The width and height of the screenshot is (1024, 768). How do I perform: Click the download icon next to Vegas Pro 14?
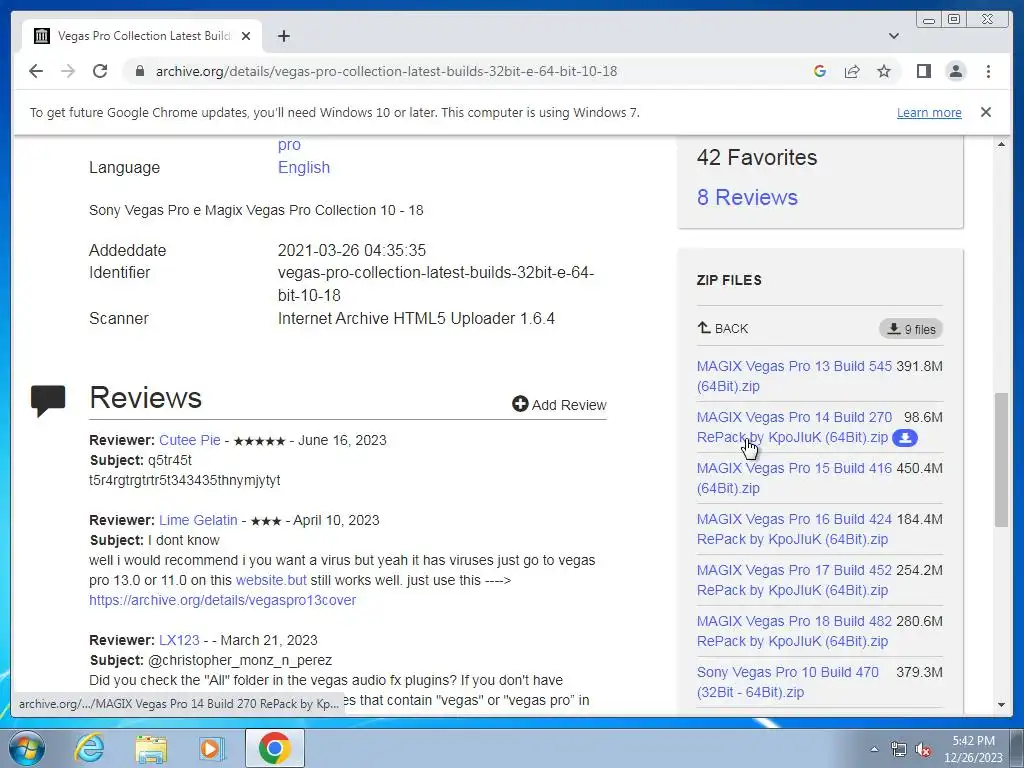coord(905,438)
